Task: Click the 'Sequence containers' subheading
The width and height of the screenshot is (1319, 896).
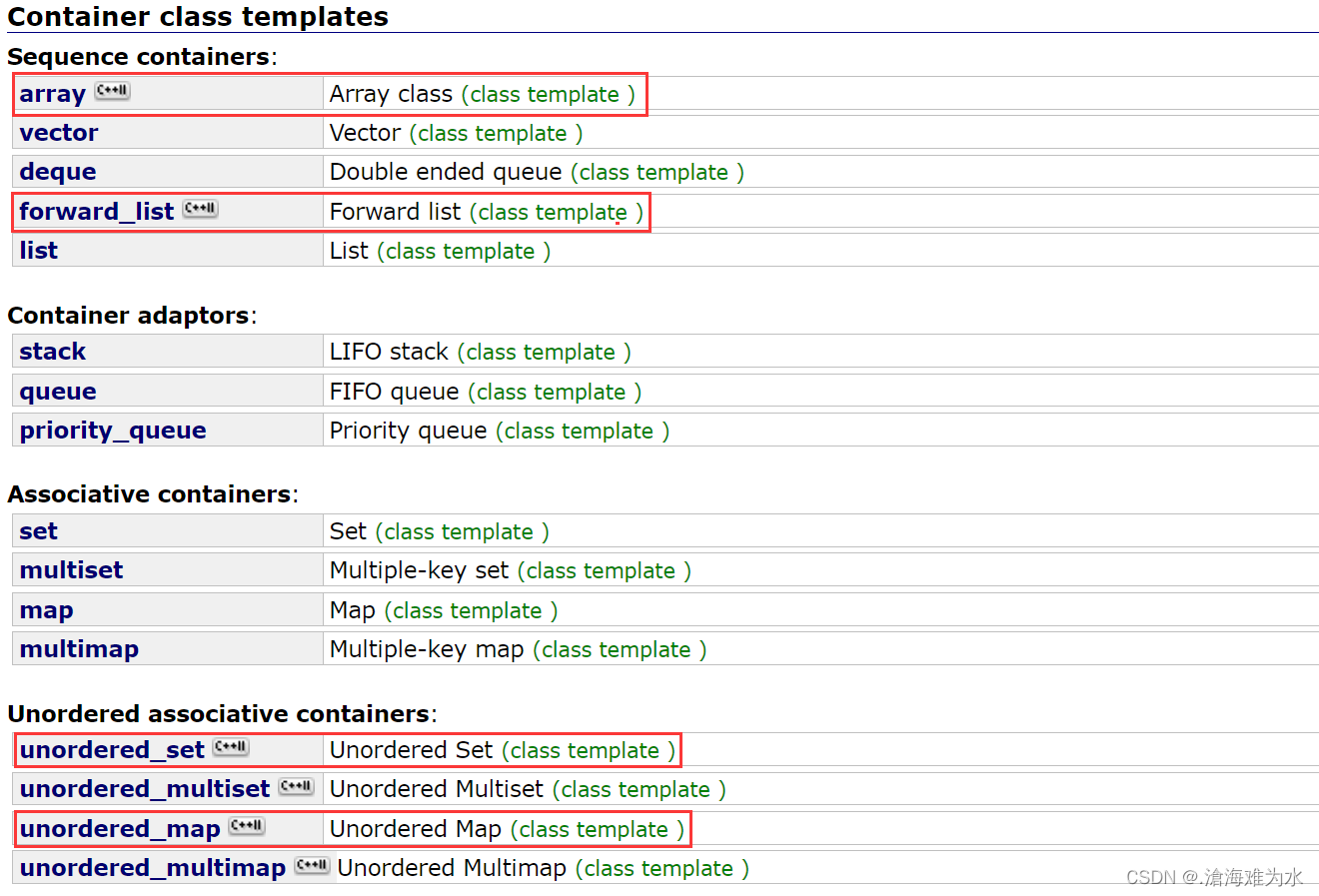Action: [139, 57]
